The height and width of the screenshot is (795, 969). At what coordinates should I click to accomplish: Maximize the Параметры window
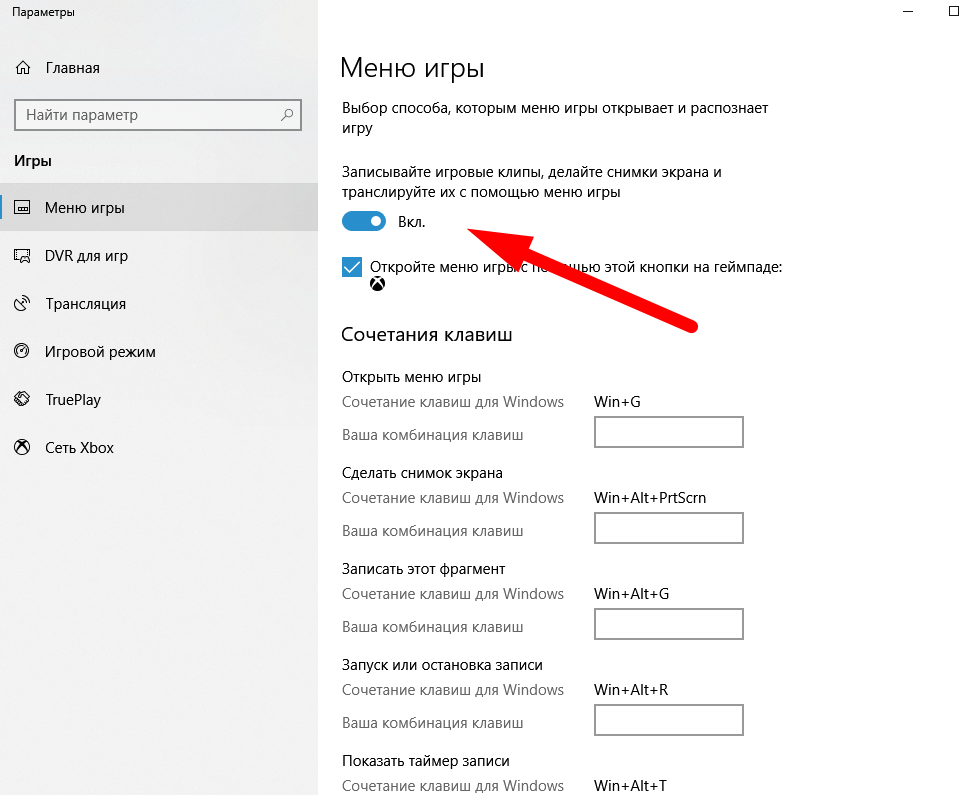[x=954, y=11]
